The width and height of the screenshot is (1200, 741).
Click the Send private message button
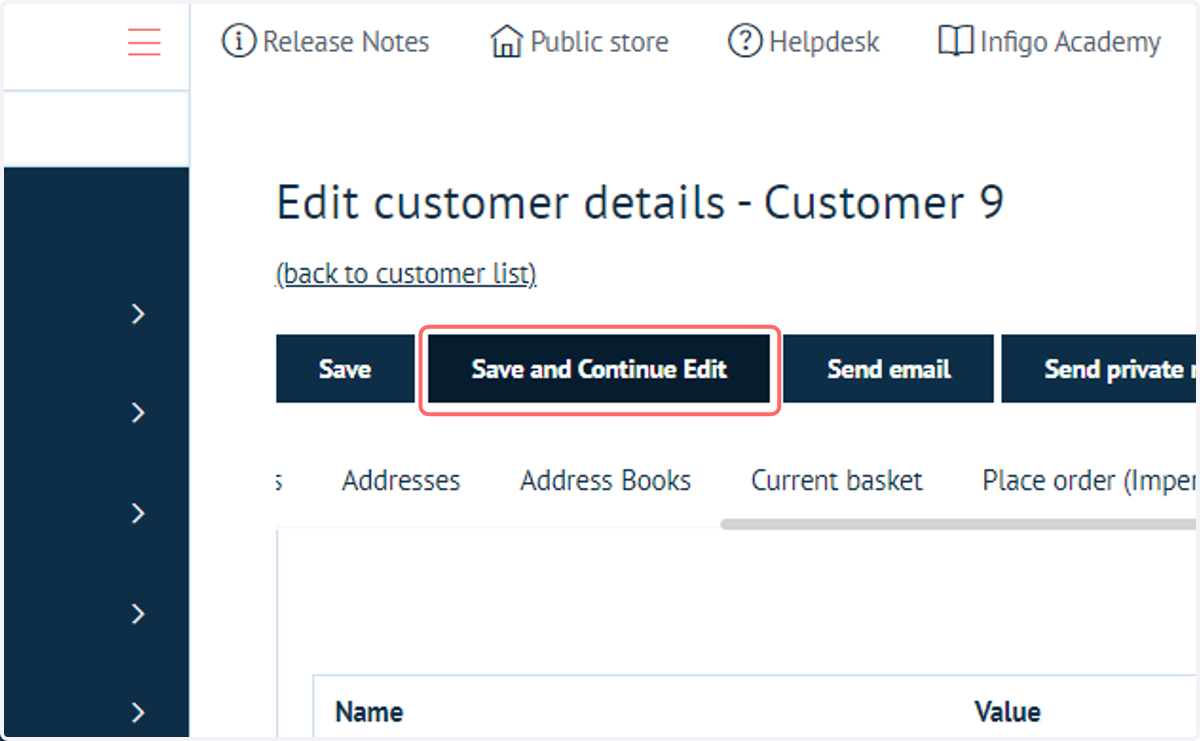pyautogui.click(x=1100, y=369)
